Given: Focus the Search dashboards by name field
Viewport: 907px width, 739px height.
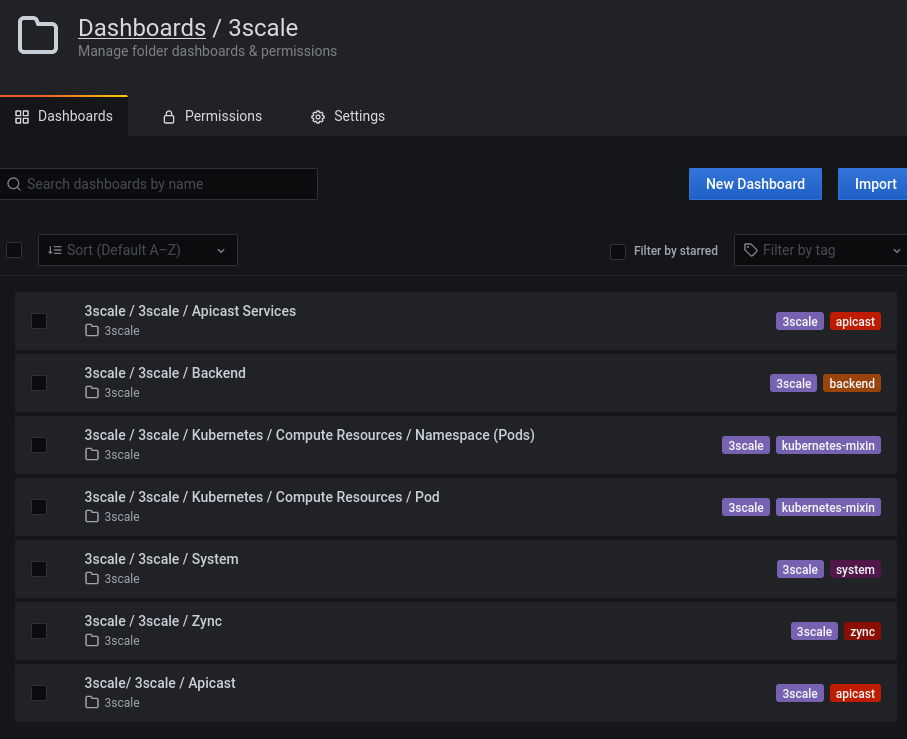Looking at the screenshot, I should point(165,184).
